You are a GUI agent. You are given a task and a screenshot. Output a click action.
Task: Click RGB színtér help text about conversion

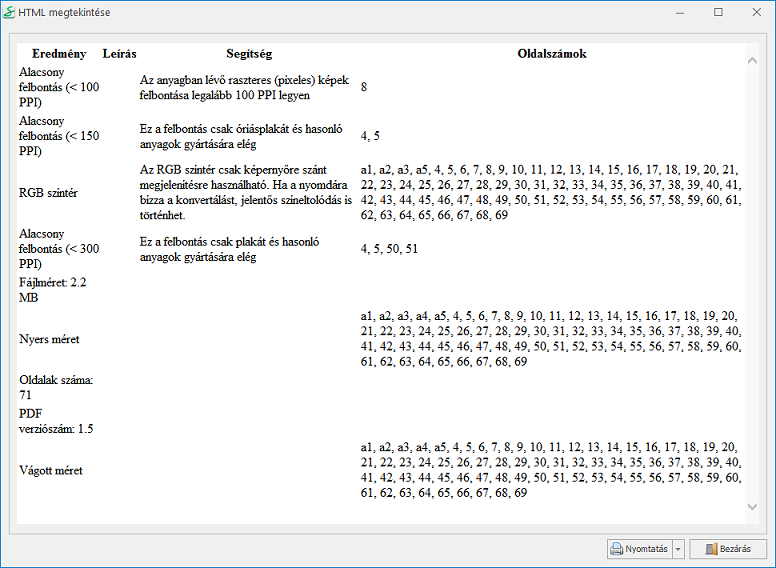tap(245, 192)
